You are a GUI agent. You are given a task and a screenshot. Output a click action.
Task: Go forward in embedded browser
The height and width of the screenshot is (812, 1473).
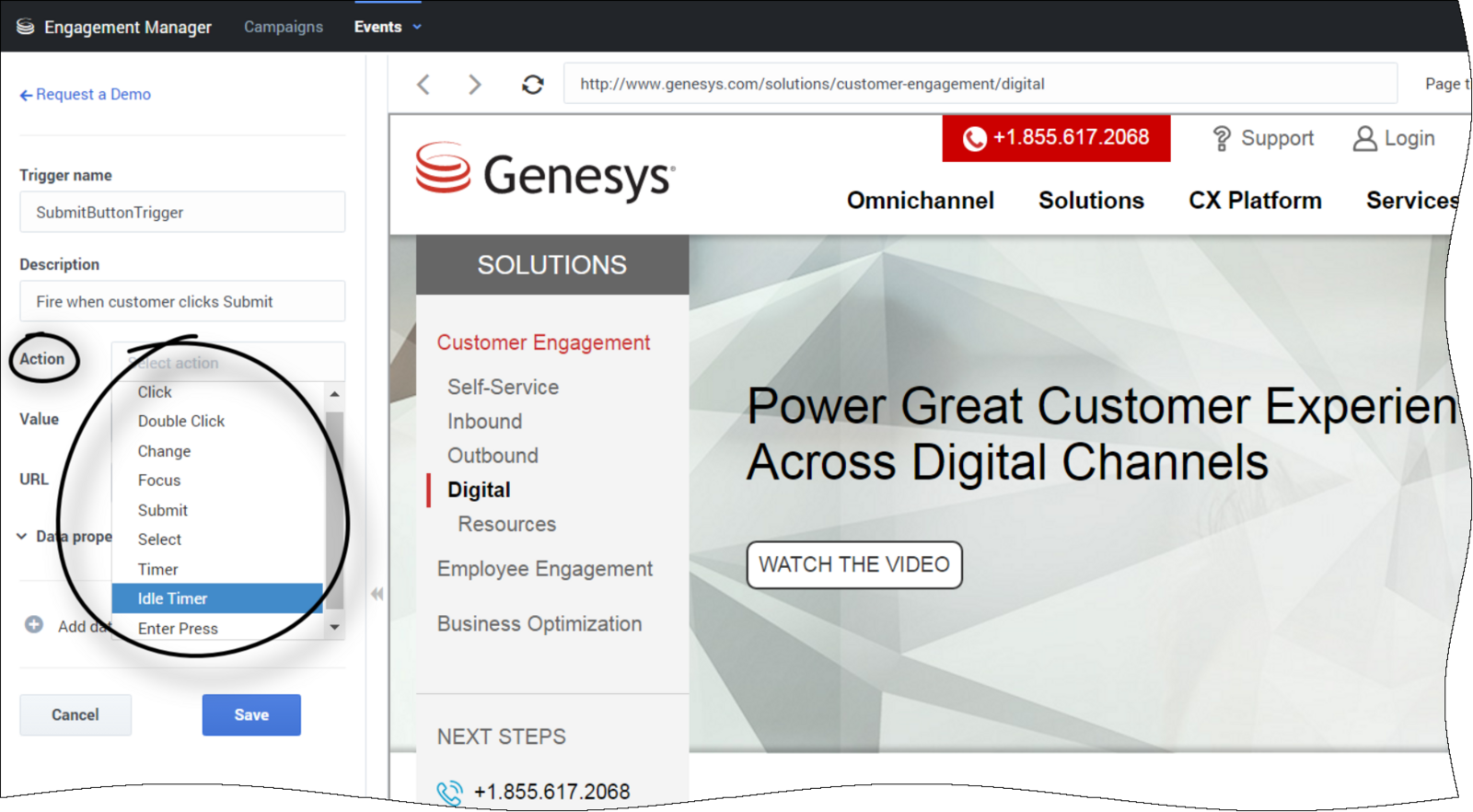(x=475, y=85)
